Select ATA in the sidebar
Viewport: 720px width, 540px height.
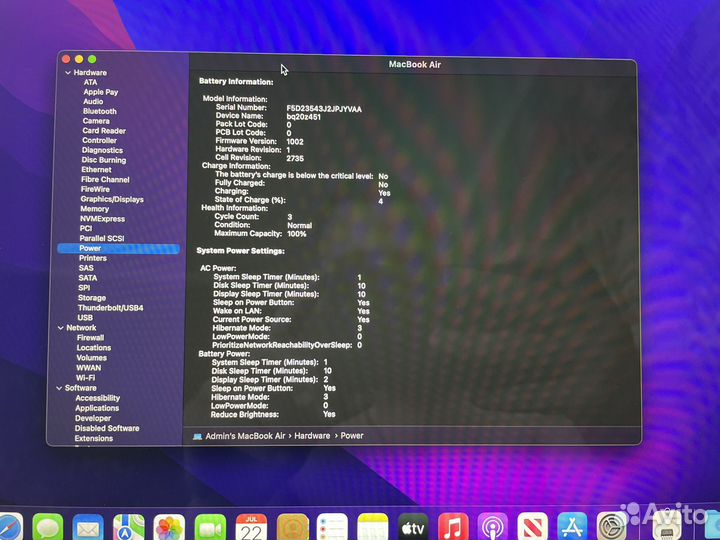point(90,82)
